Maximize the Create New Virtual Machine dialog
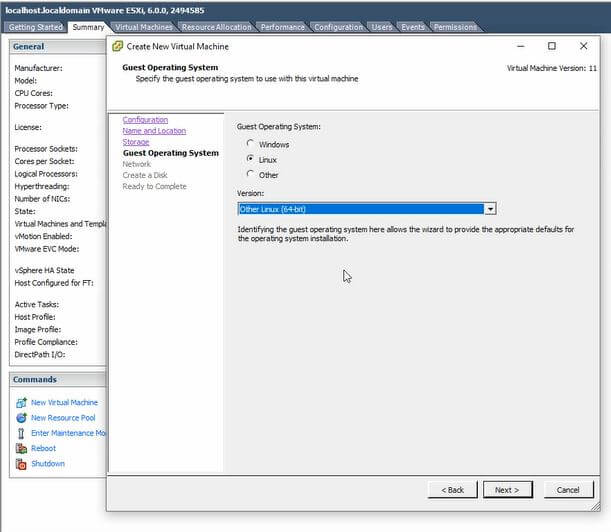Screen dimensions: 611x532 552,46
